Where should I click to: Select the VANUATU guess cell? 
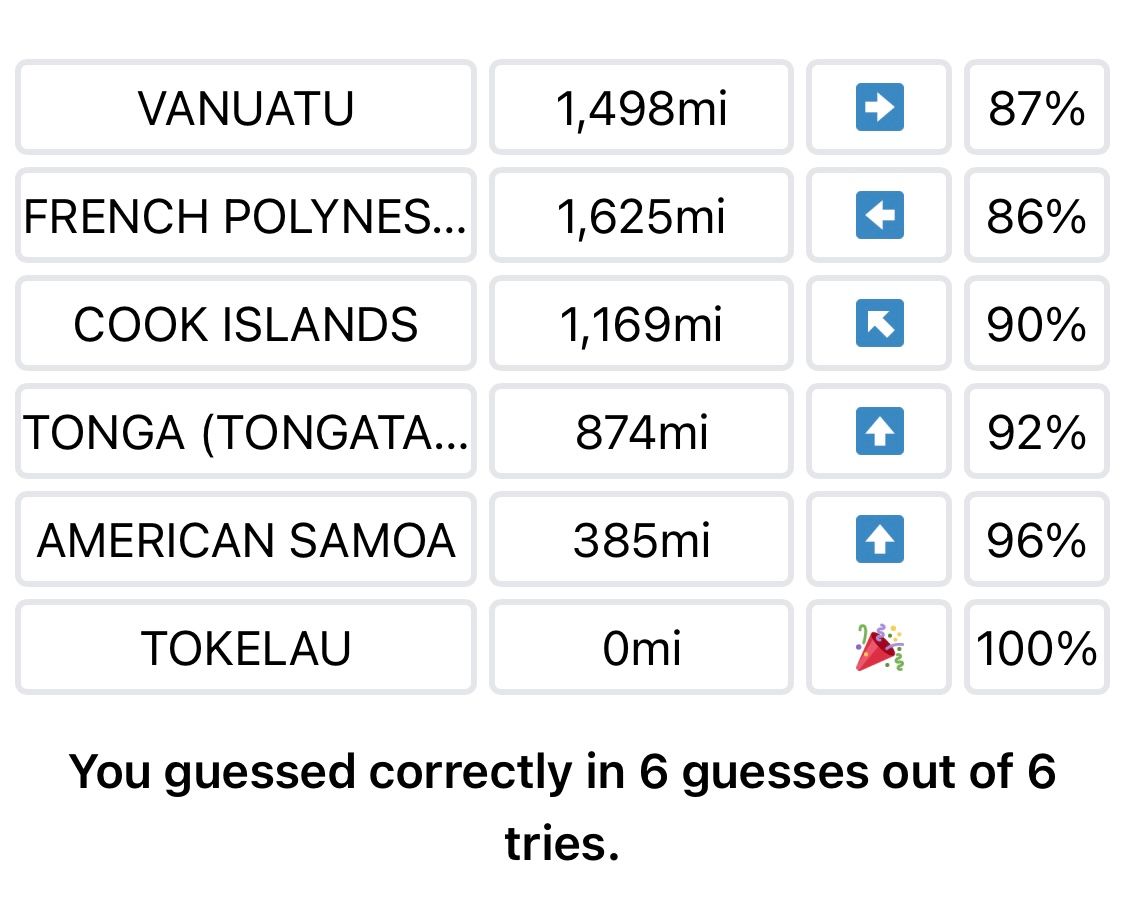[245, 108]
